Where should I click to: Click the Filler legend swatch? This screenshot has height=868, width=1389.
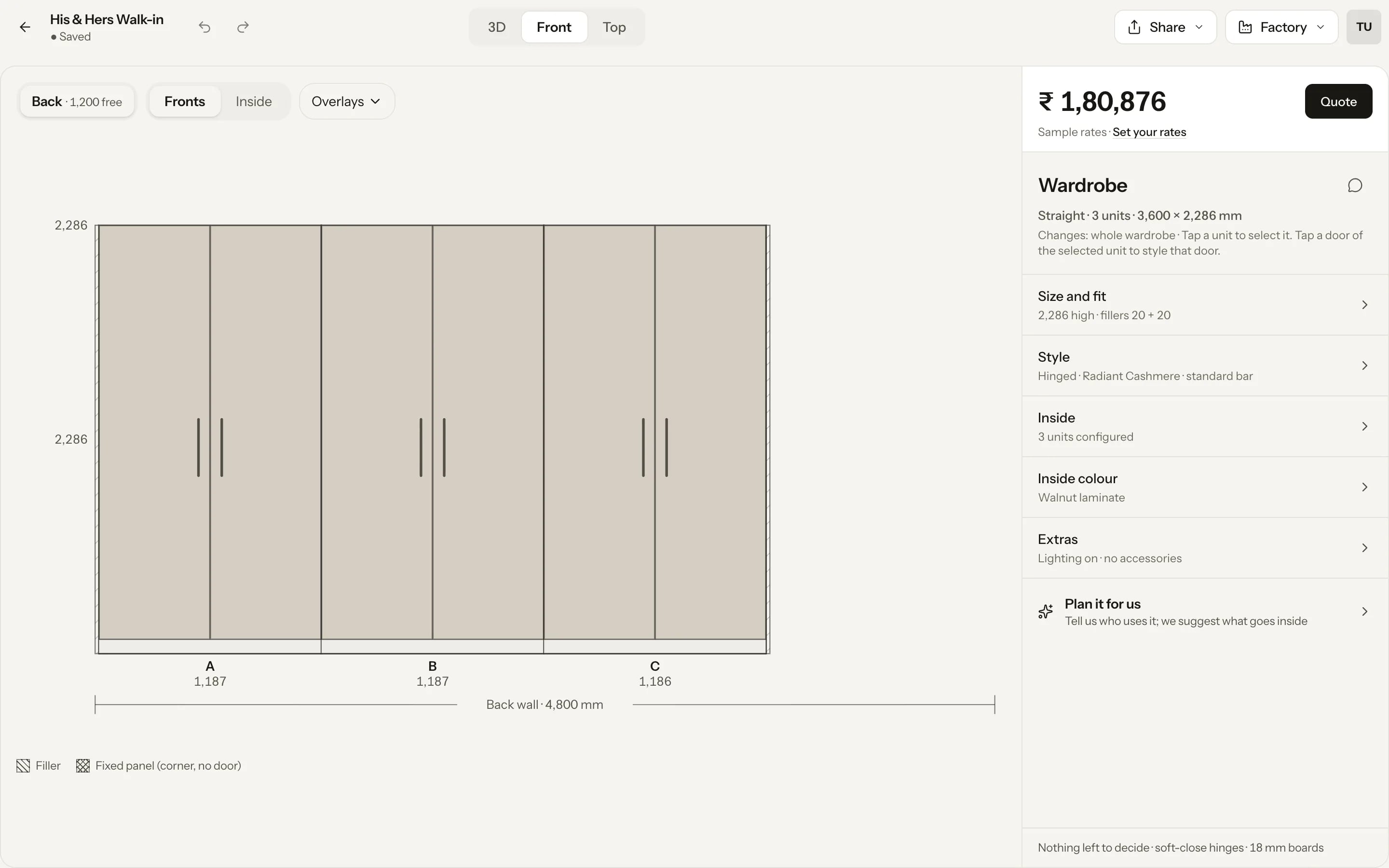coord(23,766)
